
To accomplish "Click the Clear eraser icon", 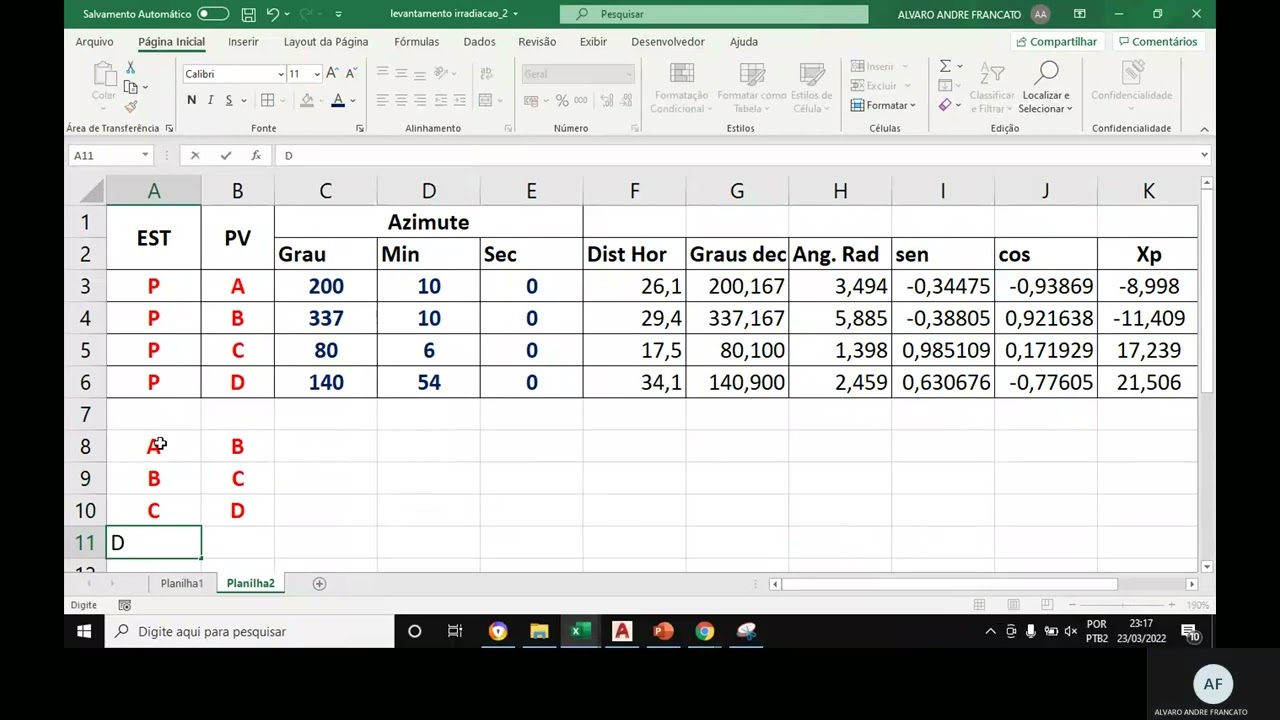I will [945, 105].
